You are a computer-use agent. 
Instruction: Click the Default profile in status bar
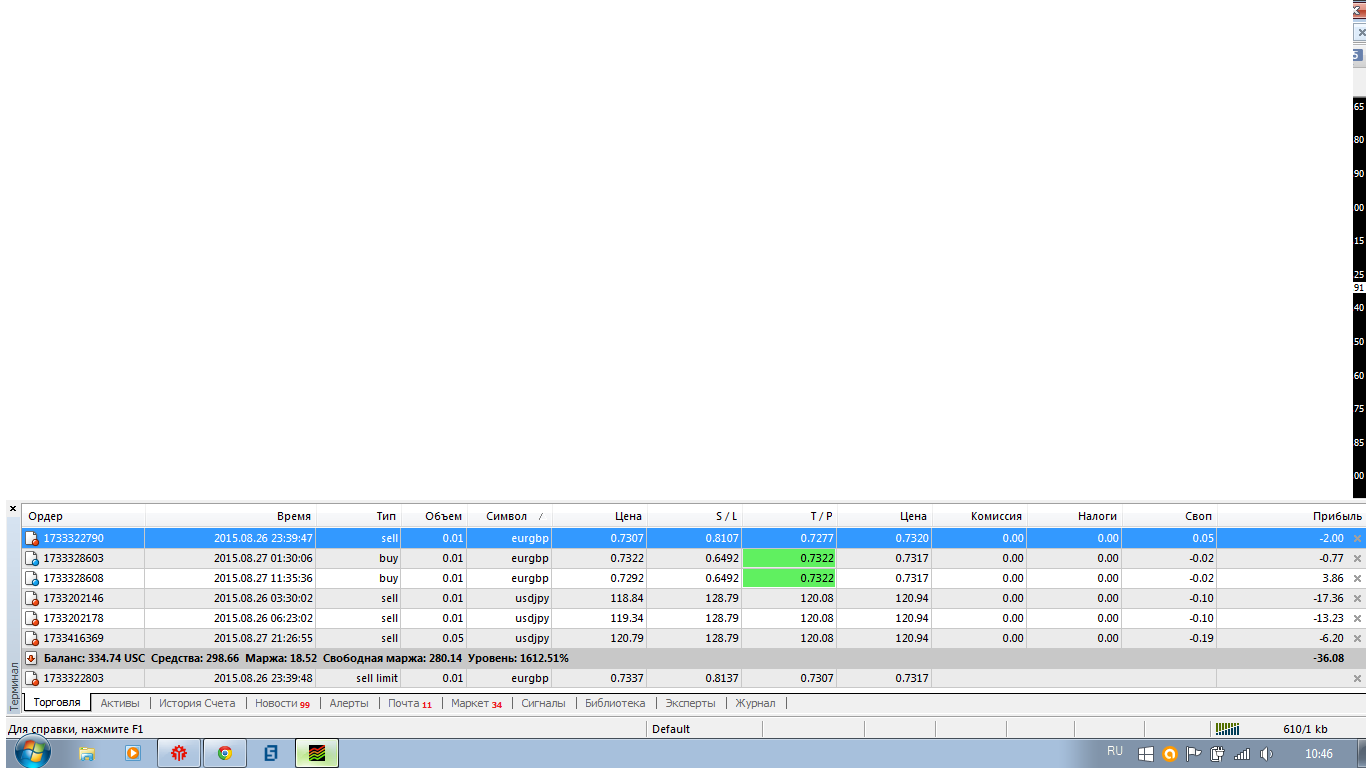point(671,729)
